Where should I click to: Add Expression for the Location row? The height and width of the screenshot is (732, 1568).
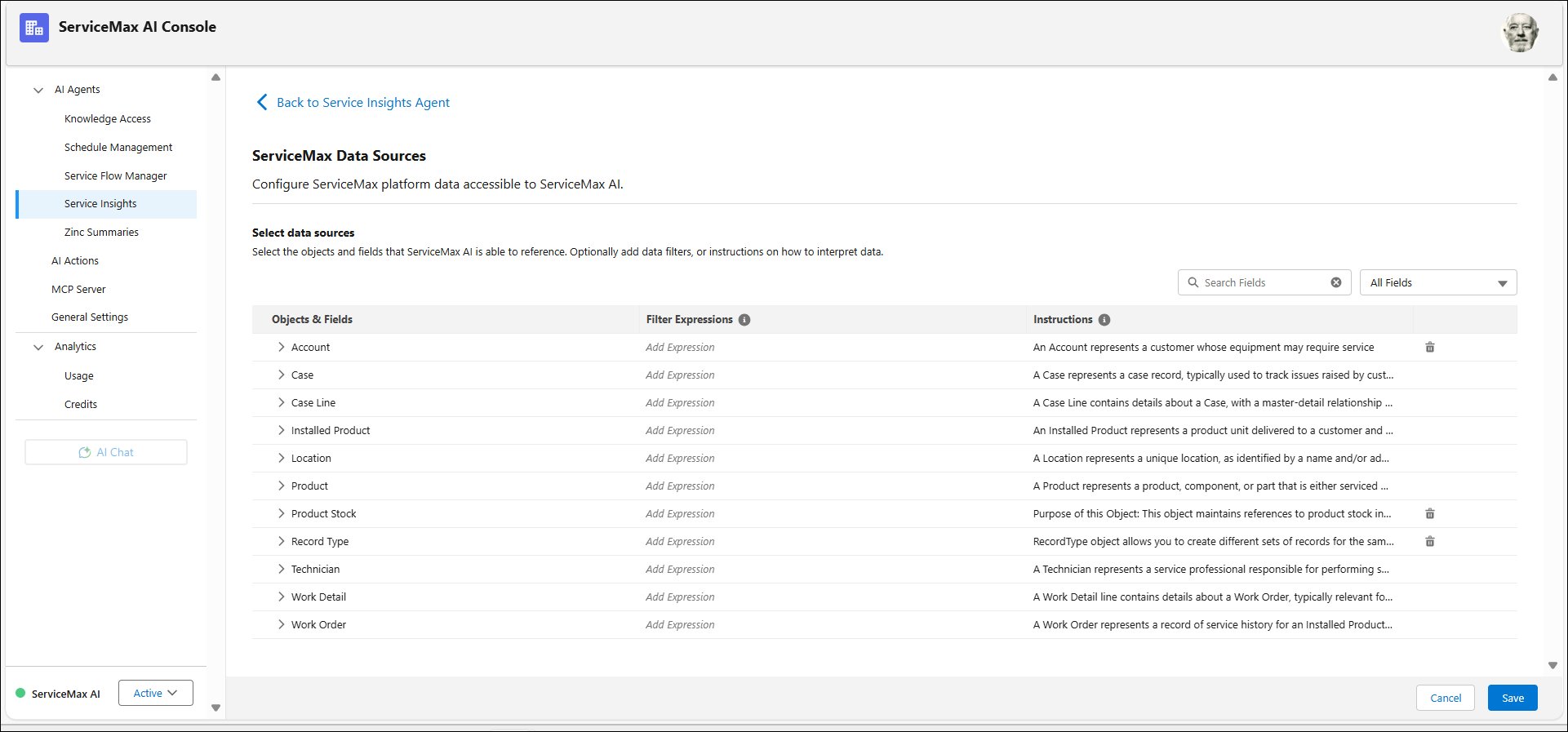pyautogui.click(x=680, y=459)
